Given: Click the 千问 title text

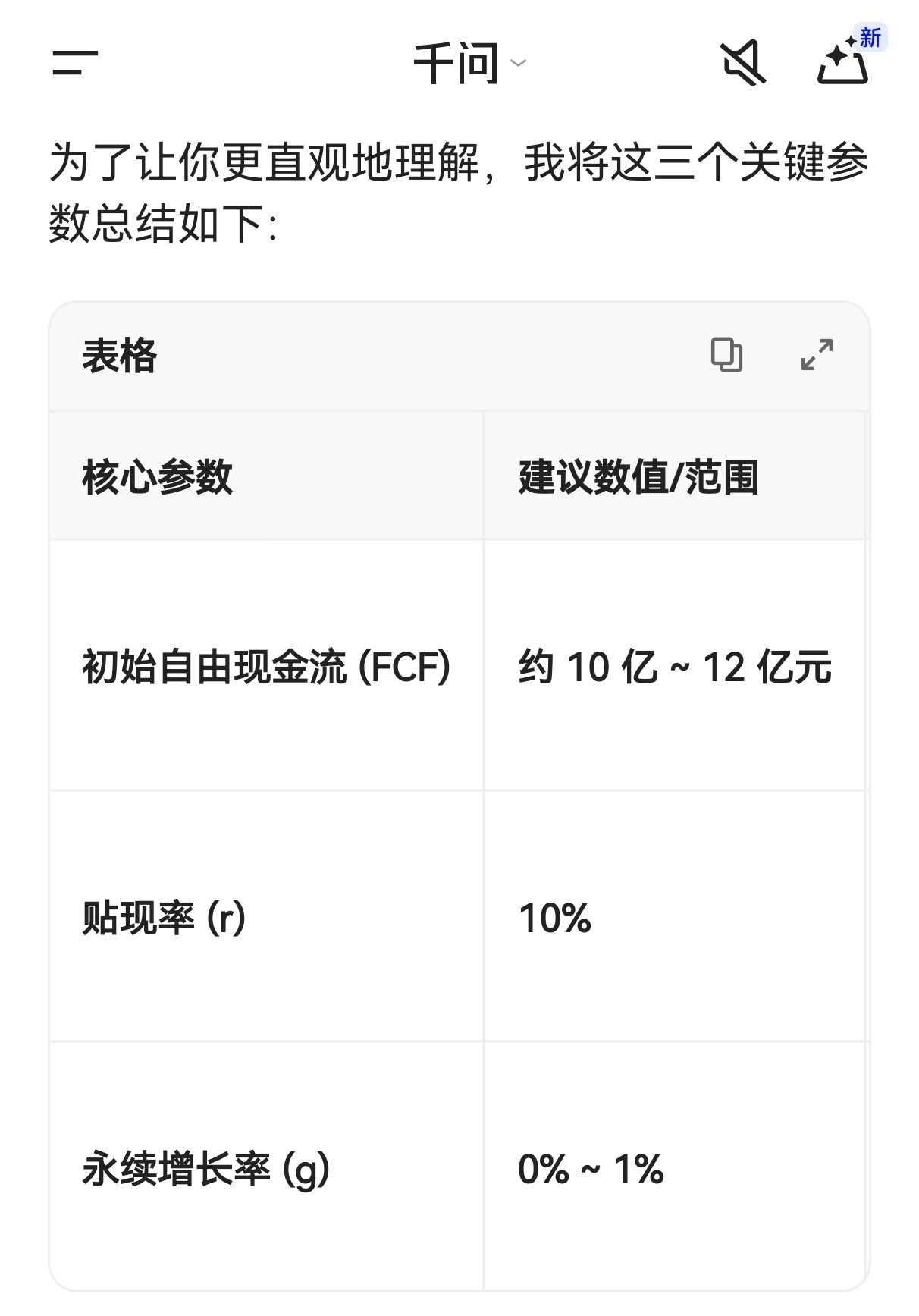Looking at the screenshot, I should (x=456, y=63).
